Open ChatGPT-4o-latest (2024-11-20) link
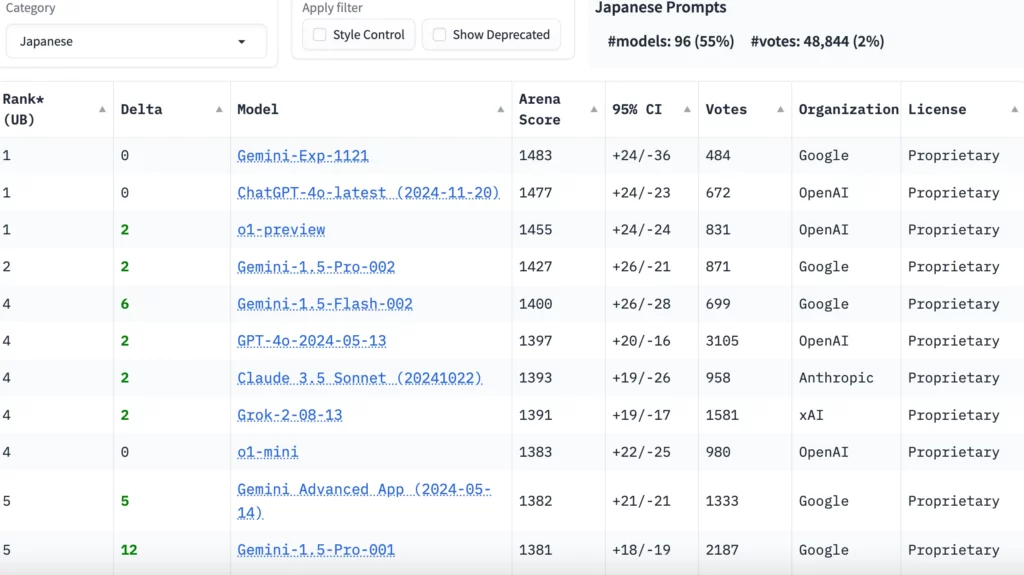This screenshot has width=1024, height=575. [368, 193]
